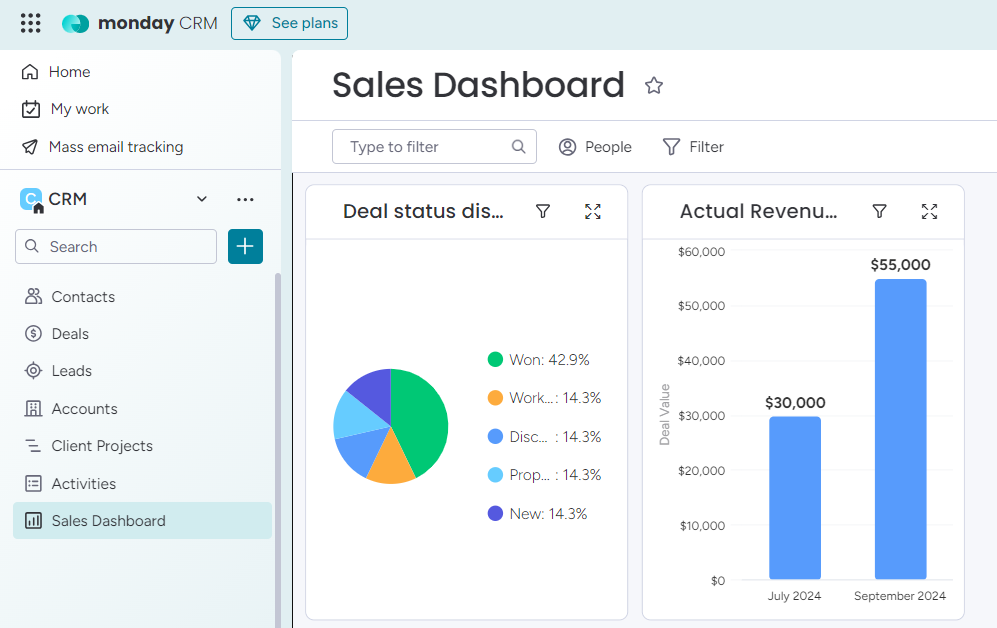Click the See plans button
Viewport: 997px width, 628px height.
coord(289,23)
